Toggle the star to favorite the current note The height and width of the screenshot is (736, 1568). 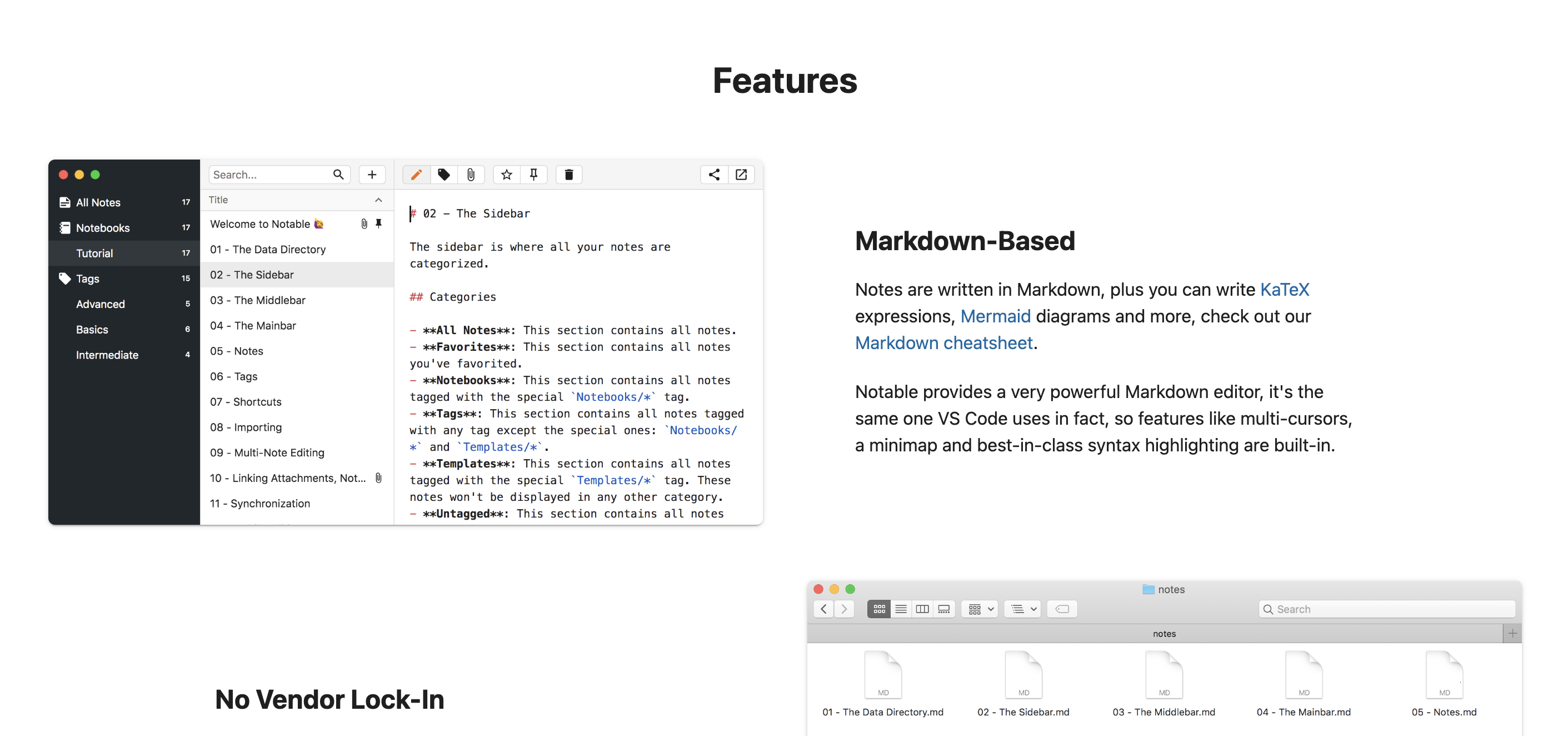506,175
